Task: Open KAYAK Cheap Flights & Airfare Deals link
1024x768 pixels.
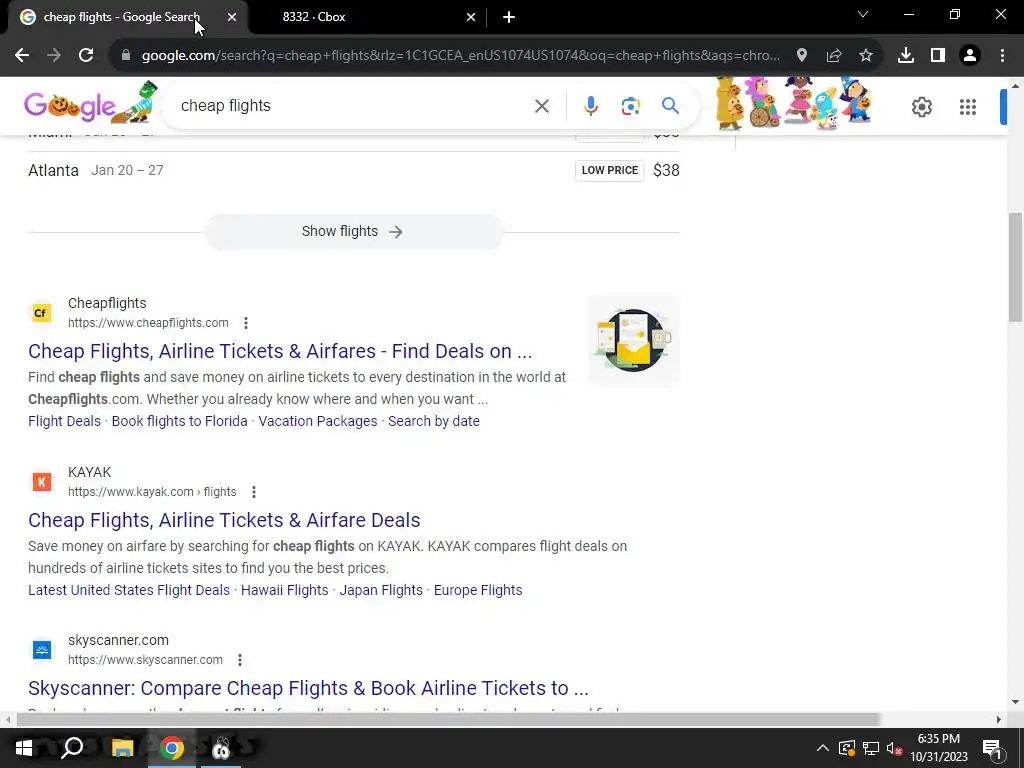Action: tap(224, 520)
